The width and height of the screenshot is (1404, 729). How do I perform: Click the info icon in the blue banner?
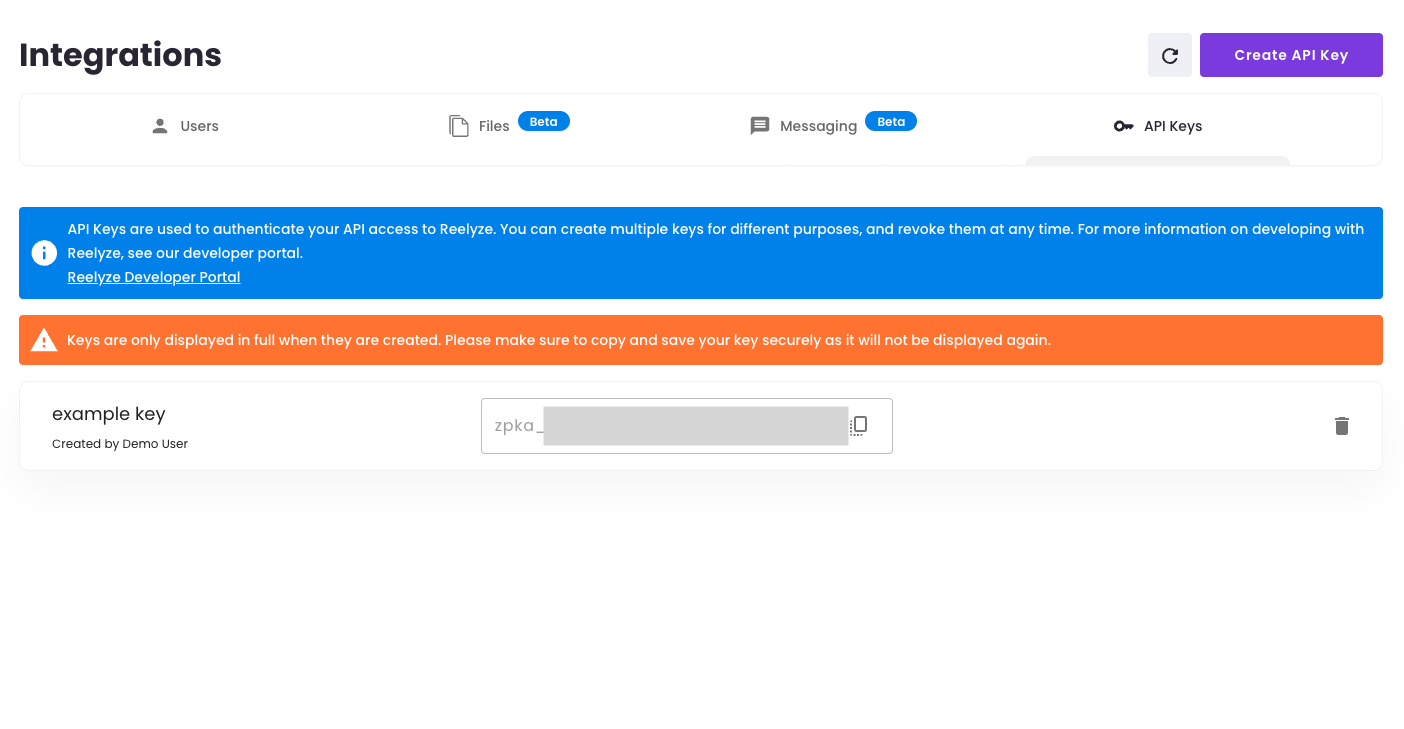point(44,253)
